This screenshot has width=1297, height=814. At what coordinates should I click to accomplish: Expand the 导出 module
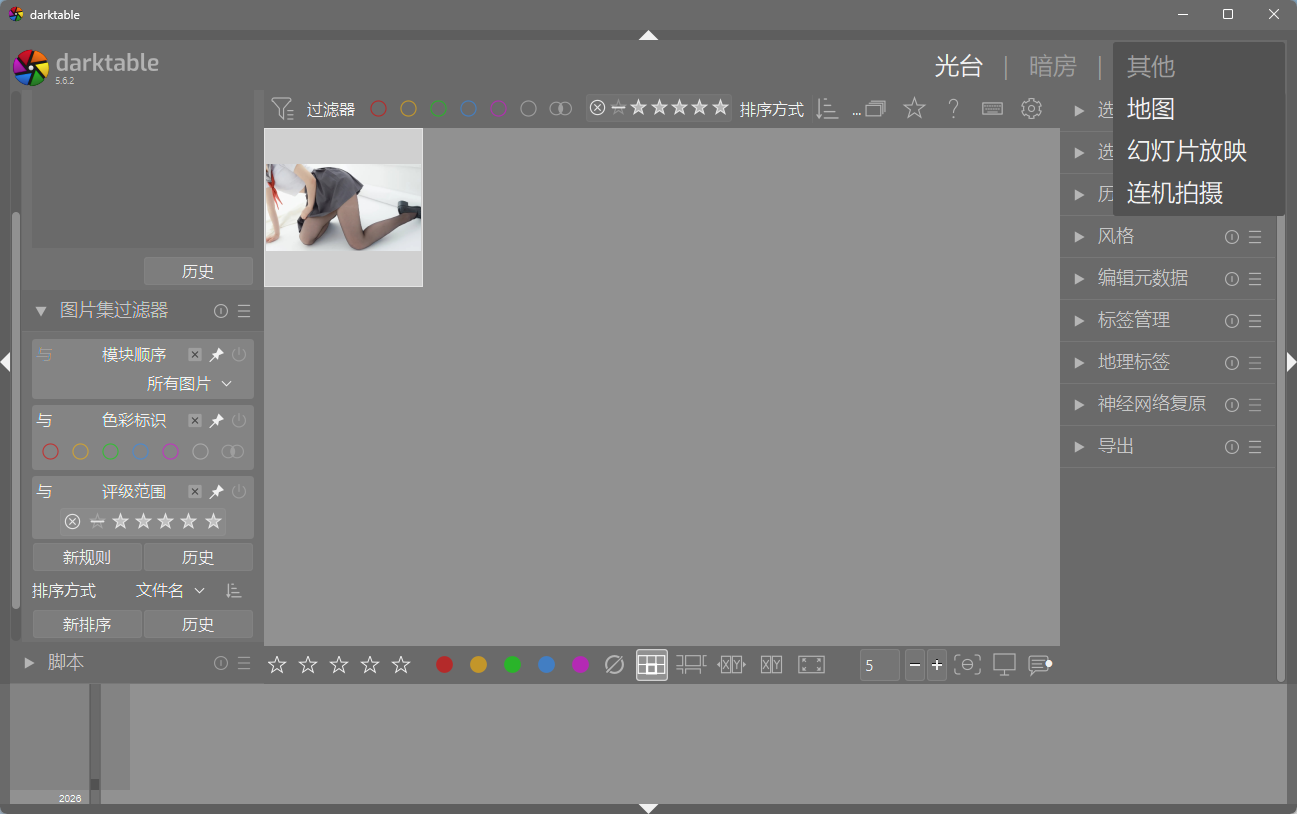coord(1079,447)
